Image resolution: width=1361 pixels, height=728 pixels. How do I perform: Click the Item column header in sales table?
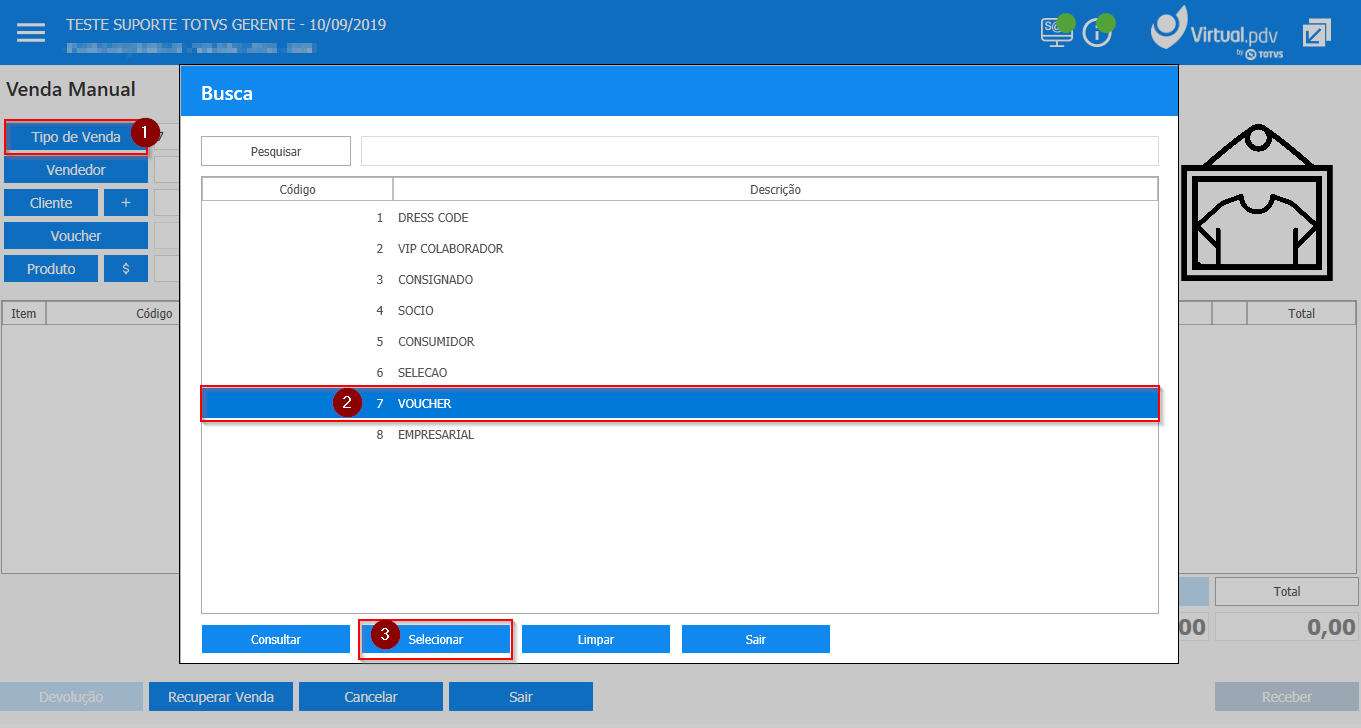(24, 313)
